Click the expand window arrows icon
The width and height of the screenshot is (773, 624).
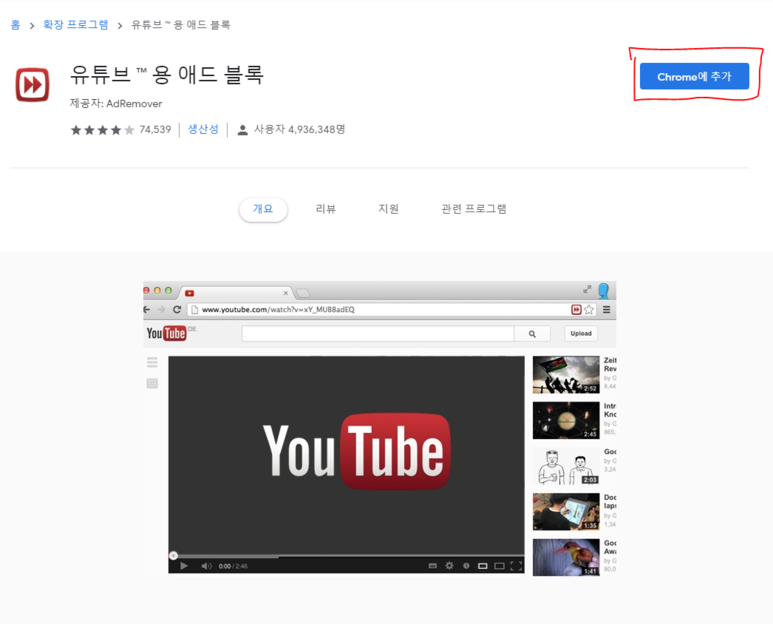pyautogui.click(x=587, y=289)
